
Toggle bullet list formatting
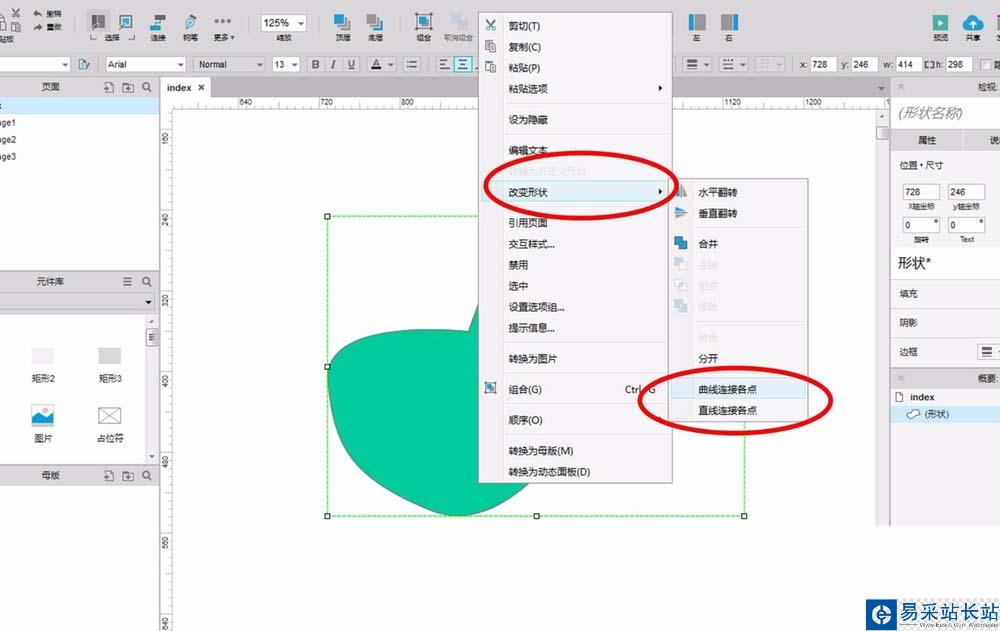tap(412, 64)
